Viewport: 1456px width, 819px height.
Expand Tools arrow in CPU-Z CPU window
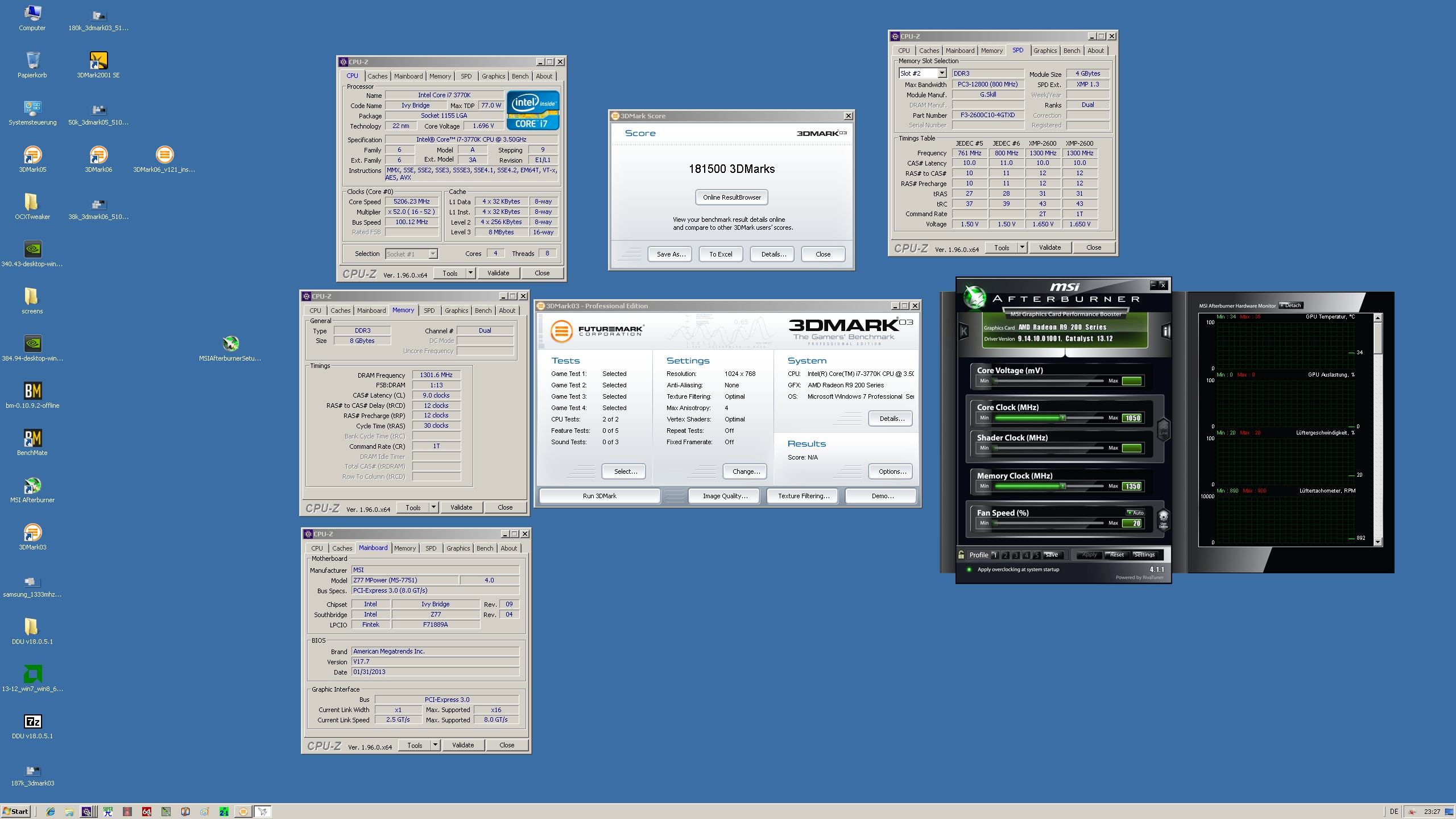[x=470, y=273]
